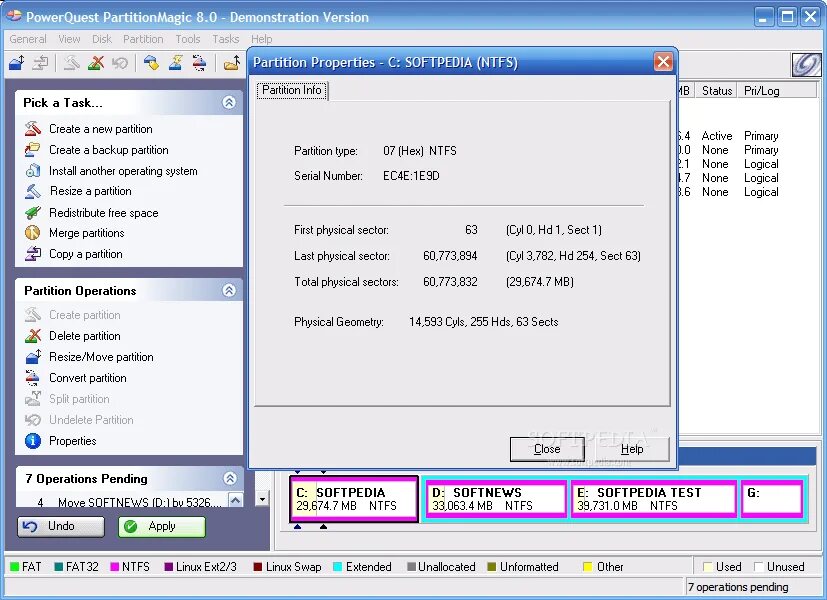Select the C: SOFTPEDIA partition in disk map
The height and width of the screenshot is (600, 827).
click(x=354, y=499)
